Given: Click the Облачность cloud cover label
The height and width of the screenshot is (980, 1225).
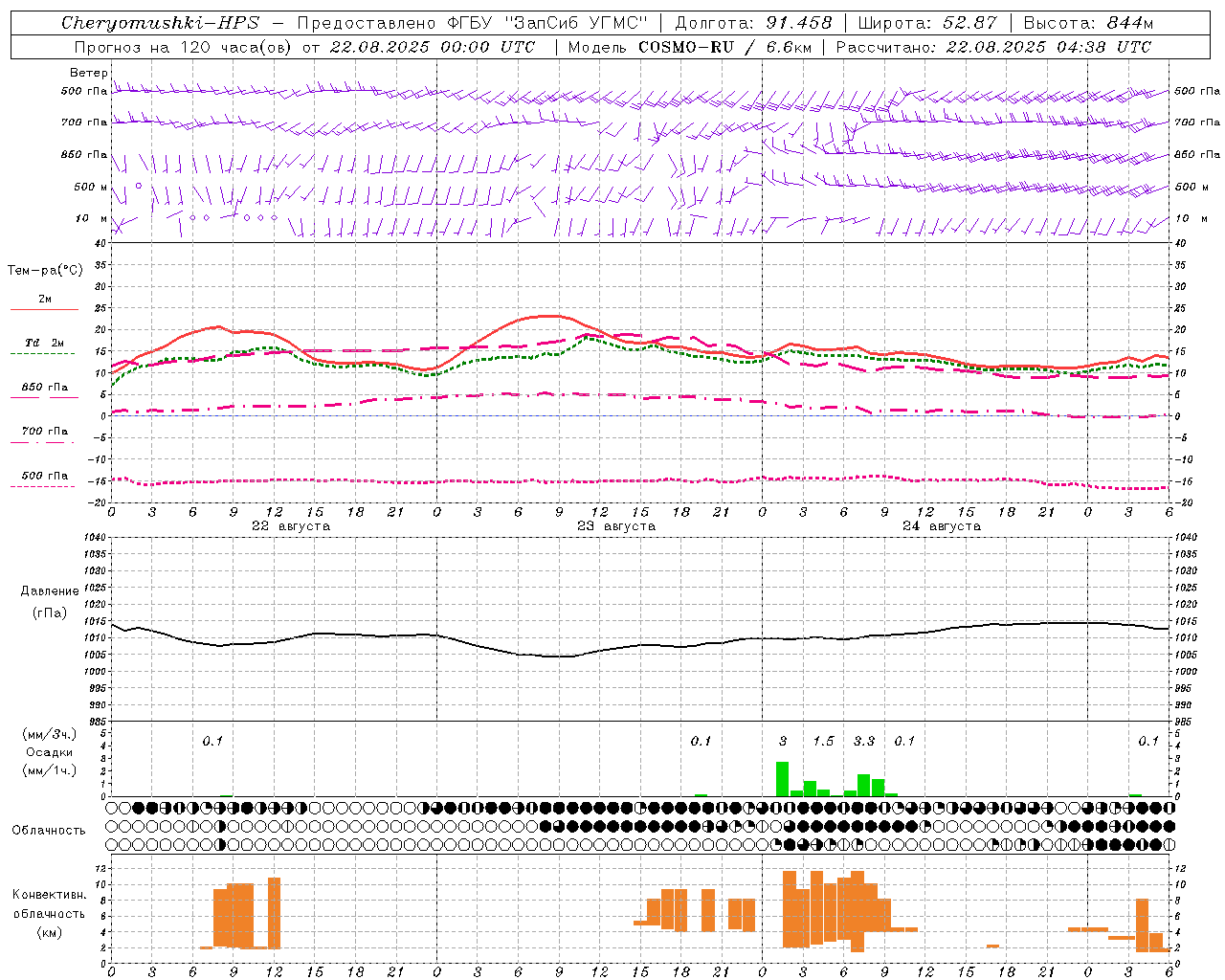Looking at the screenshot, I should [49, 831].
